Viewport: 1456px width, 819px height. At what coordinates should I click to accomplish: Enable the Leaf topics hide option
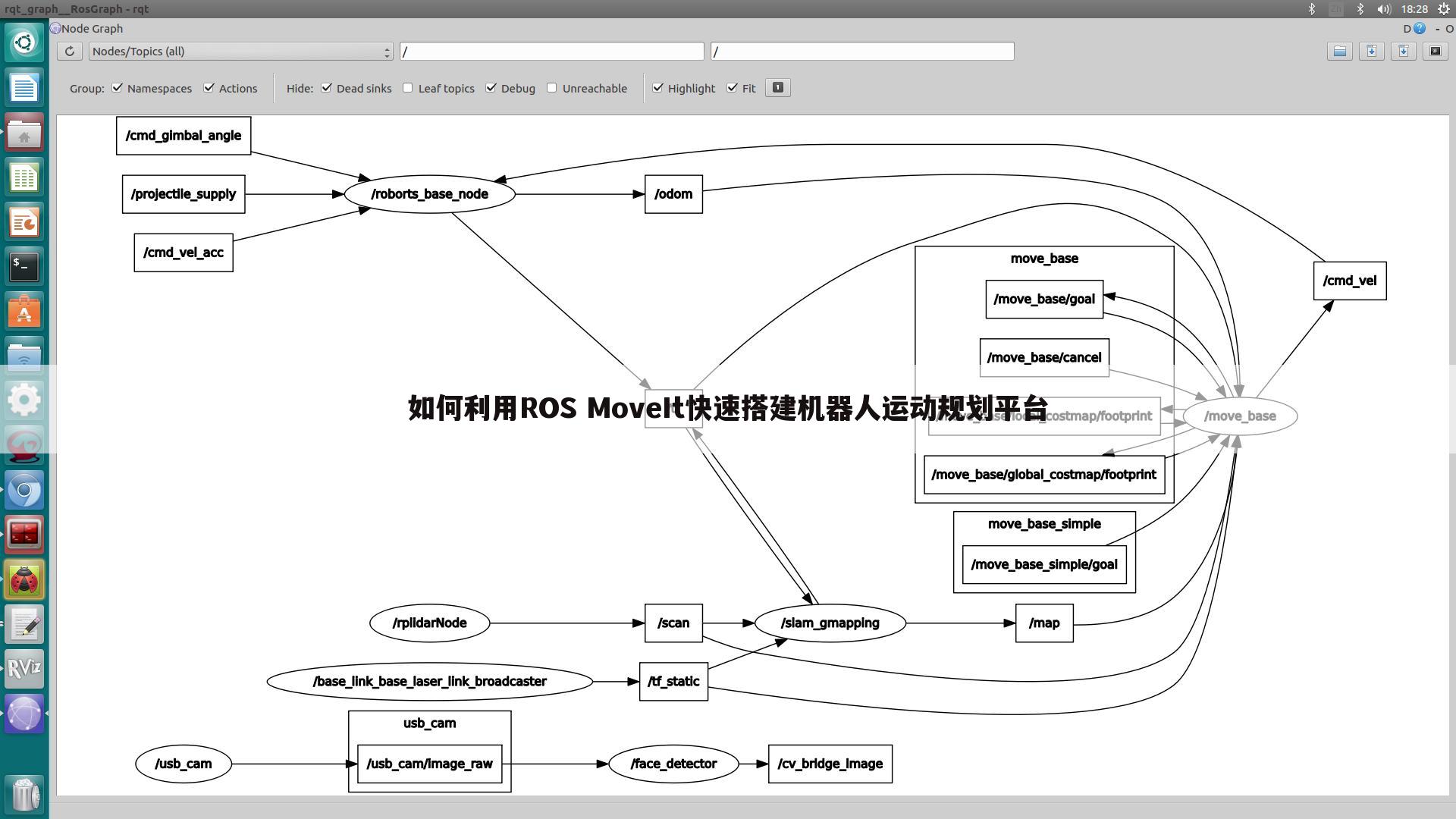407,88
